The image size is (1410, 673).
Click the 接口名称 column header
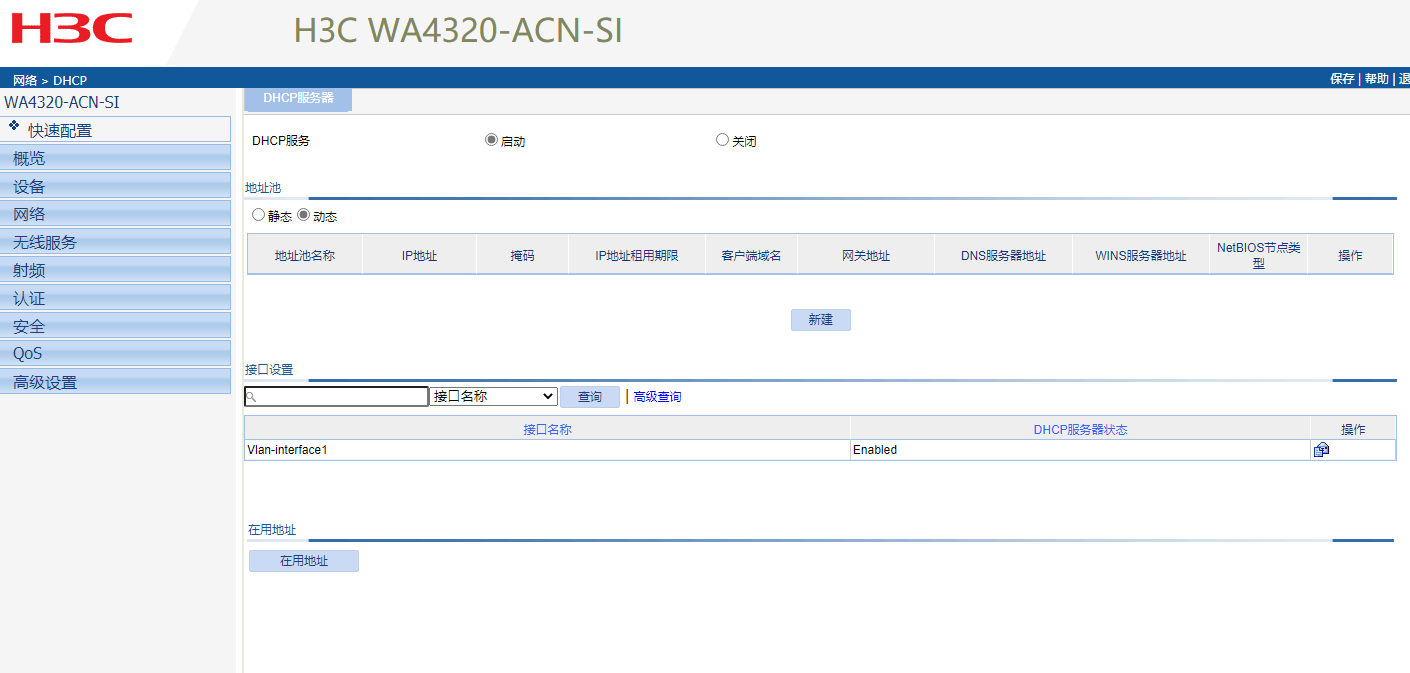click(x=547, y=429)
